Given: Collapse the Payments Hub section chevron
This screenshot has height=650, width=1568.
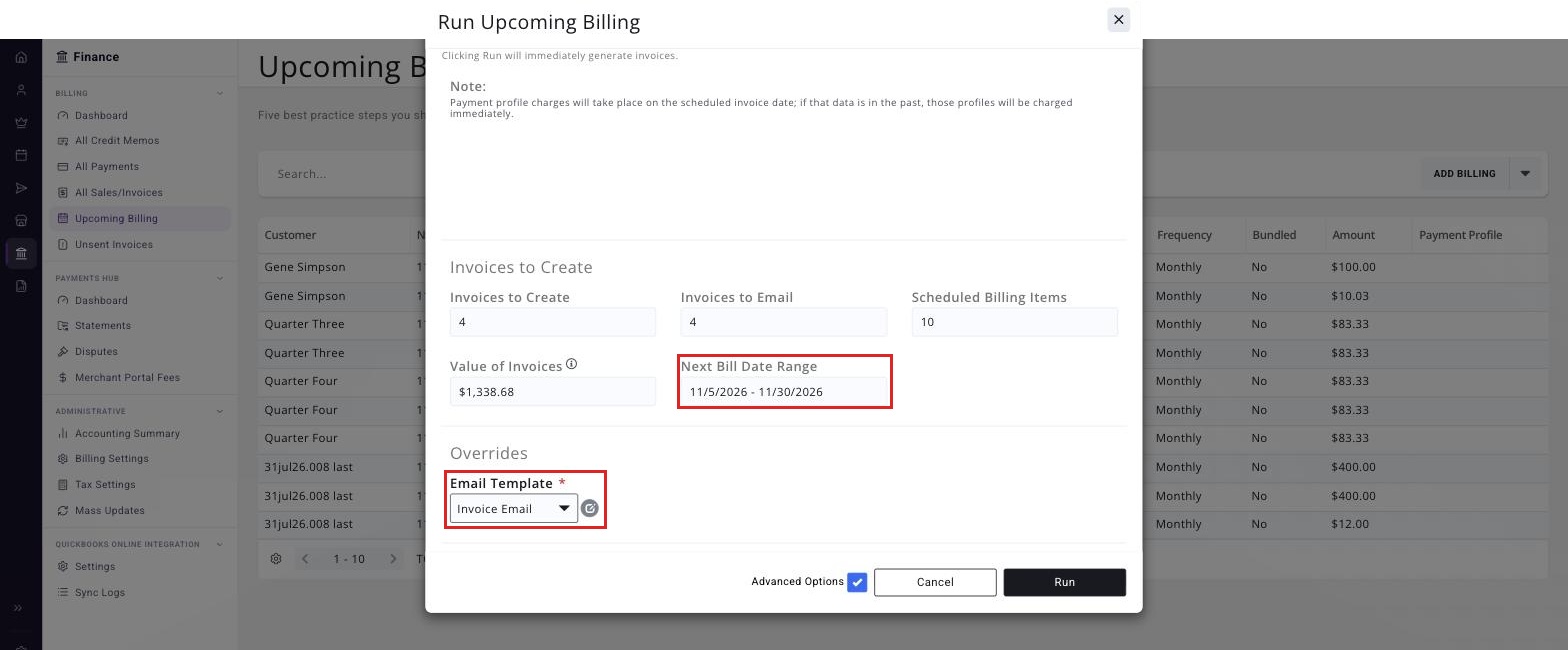Looking at the screenshot, I should tap(220, 278).
